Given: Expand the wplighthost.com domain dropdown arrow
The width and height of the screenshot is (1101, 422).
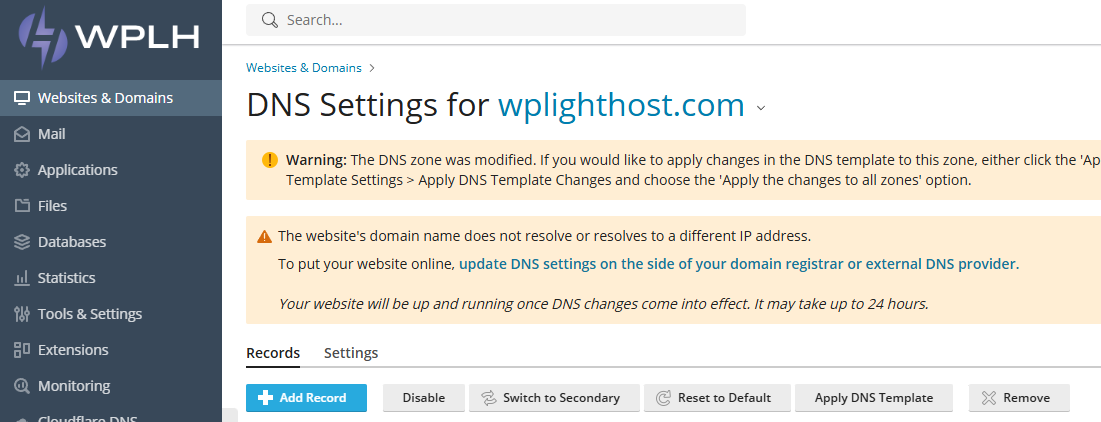Looking at the screenshot, I should [760, 108].
